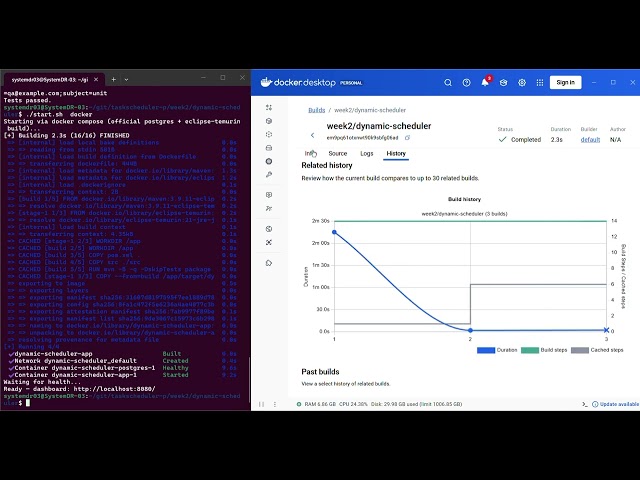Open the apps grid icon in the header
Viewport: 640px width, 480px height.
pyautogui.click(x=540, y=82)
